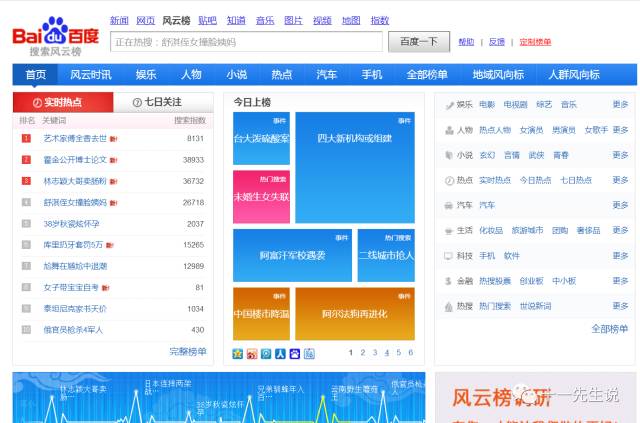Click the 汽车 car icon in right panel
640x423 pixels.
449,205
